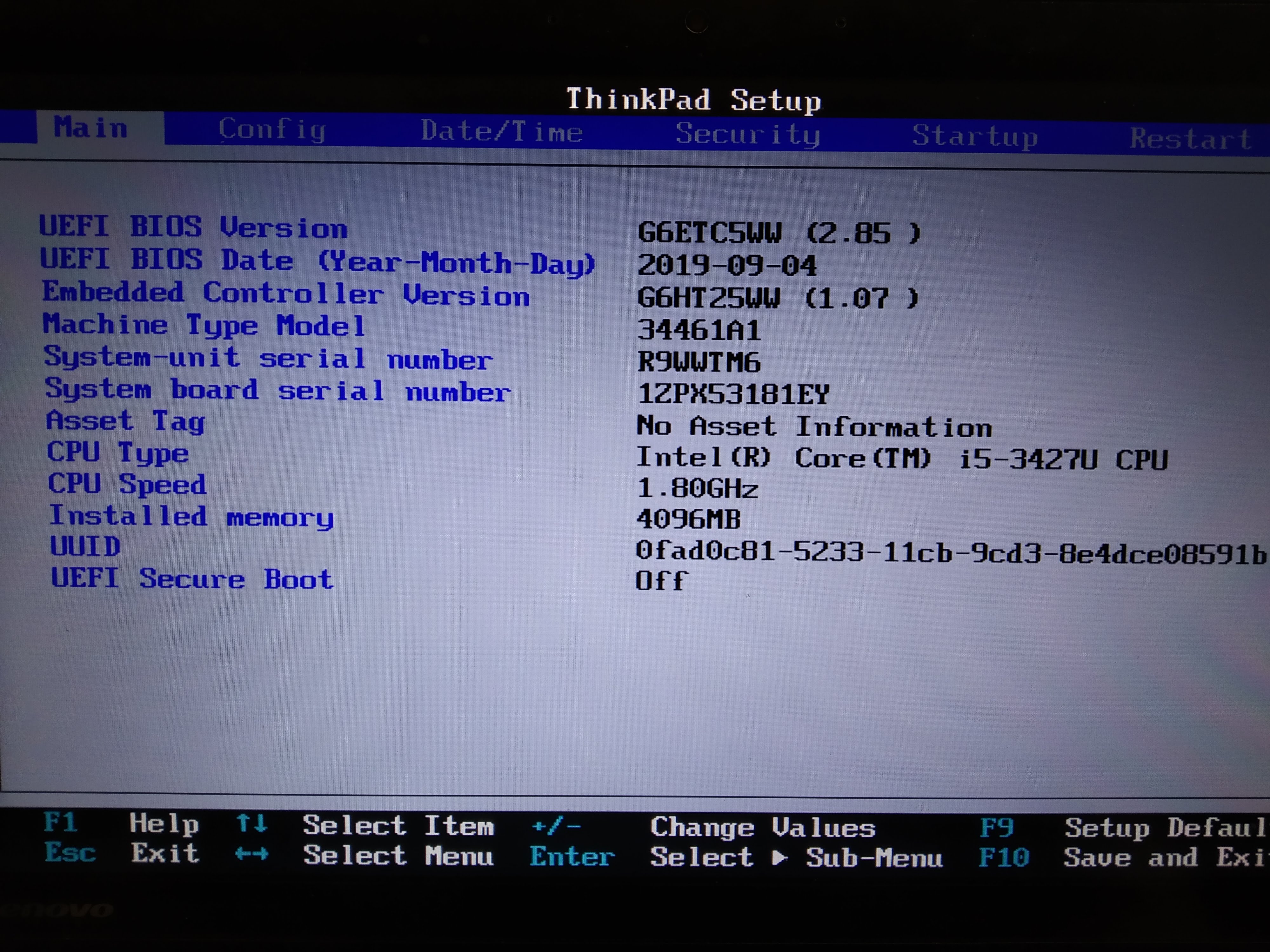The height and width of the screenshot is (952, 1270).
Task: Open the Config tab
Action: 273,130
